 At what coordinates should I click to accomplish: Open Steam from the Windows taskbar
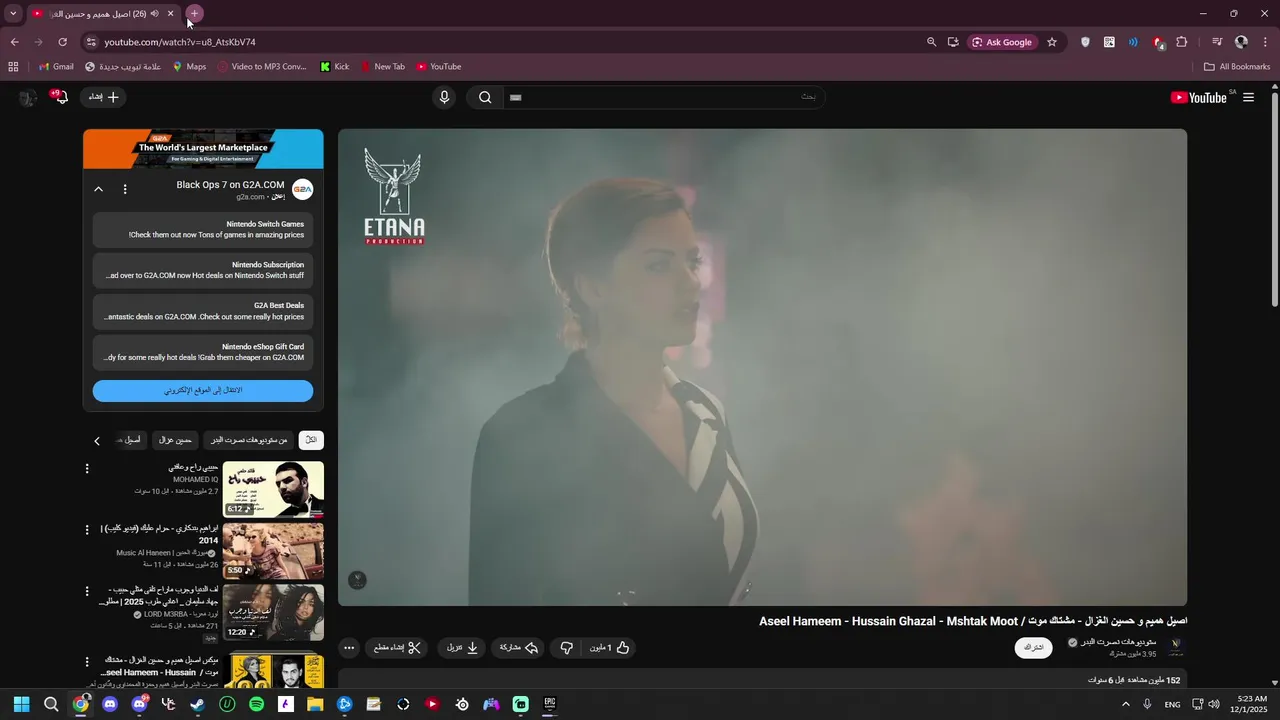(x=198, y=704)
